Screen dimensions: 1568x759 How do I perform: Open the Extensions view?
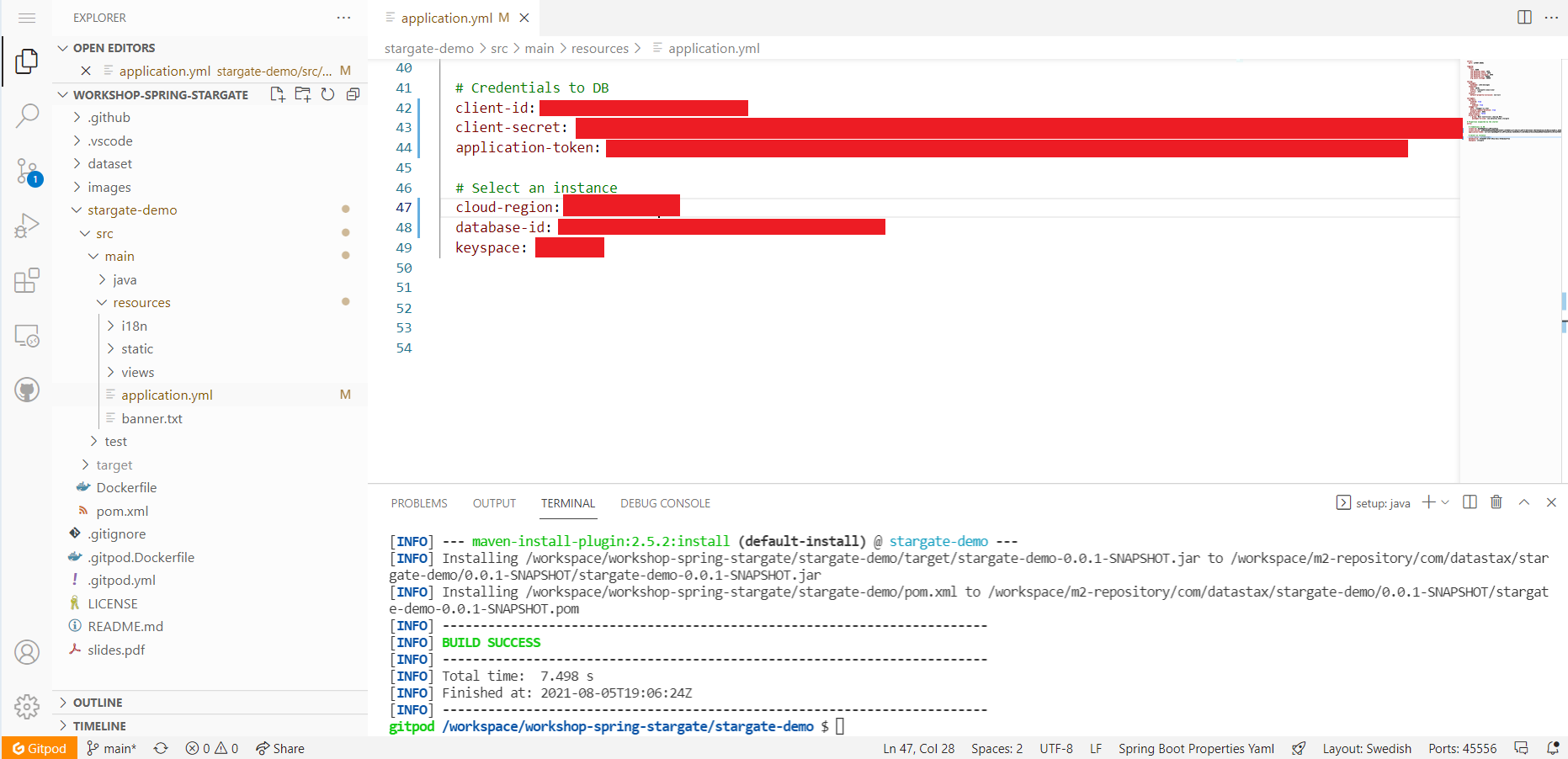[x=27, y=280]
